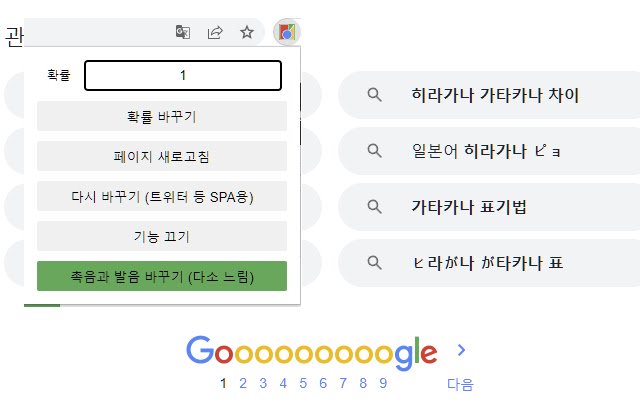Click the magnifier beside 일본어 히라가나 suggestion
Screen dimensions: 640x400
(374, 151)
